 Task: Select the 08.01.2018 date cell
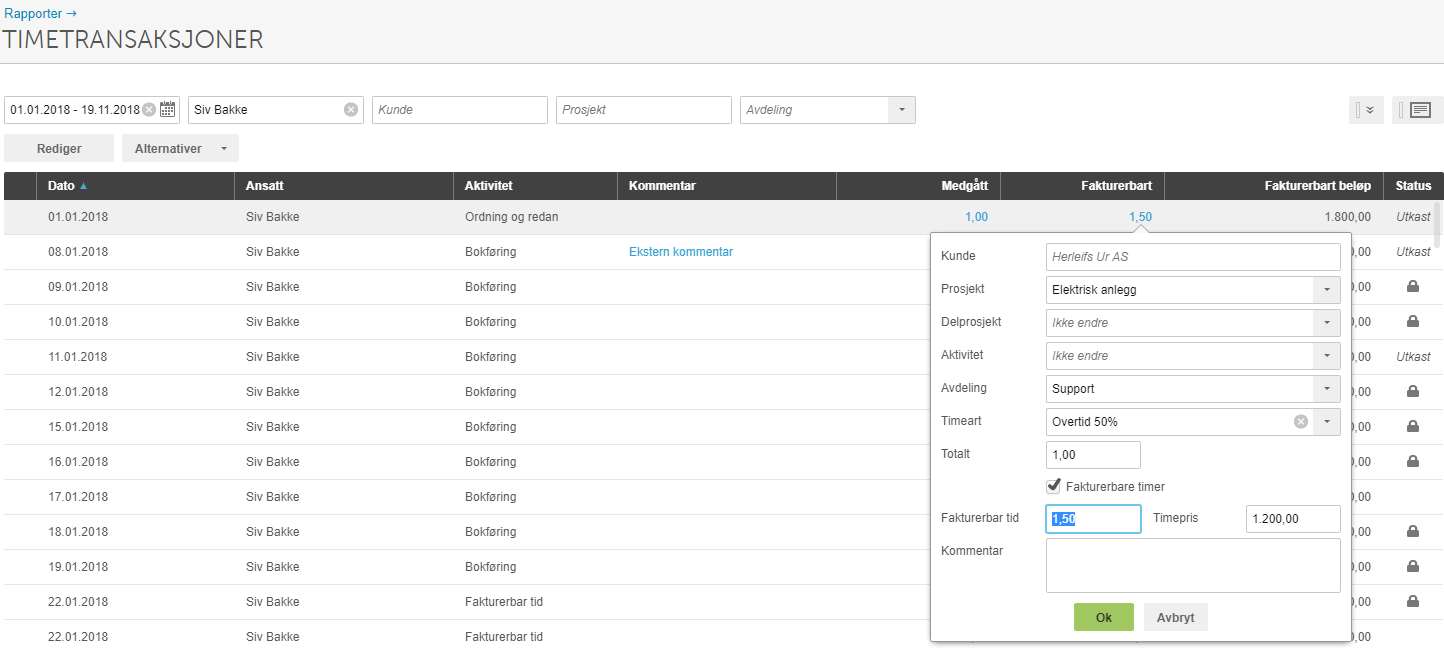click(x=78, y=252)
